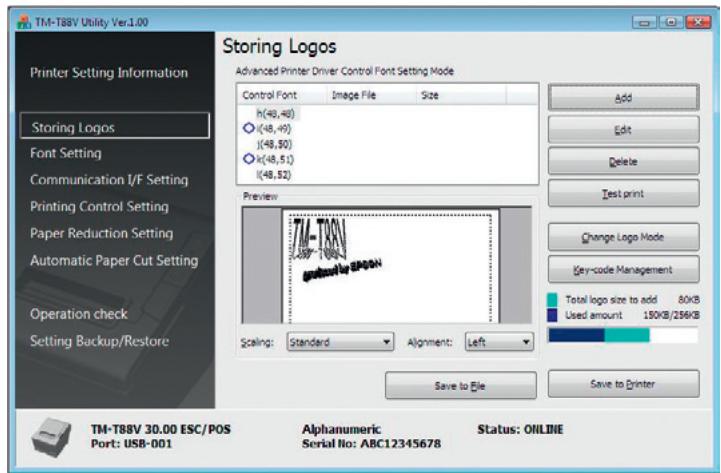The height and width of the screenshot is (473, 721).
Task: Click Change Logo Mode button
Action: click(624, 237)
